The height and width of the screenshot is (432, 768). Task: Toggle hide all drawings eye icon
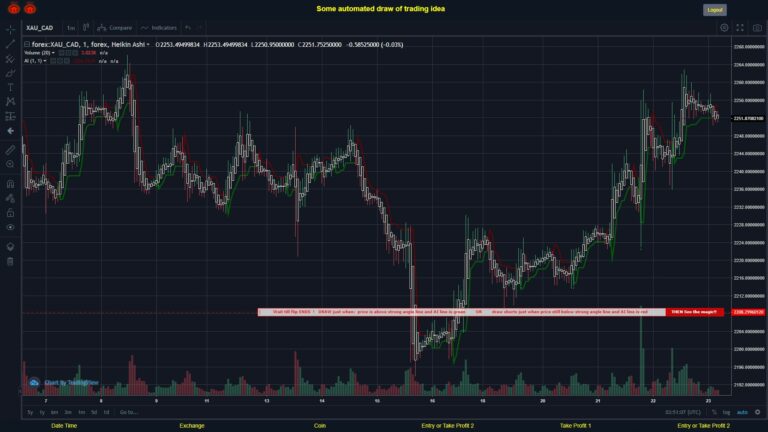tap(10, 227)
